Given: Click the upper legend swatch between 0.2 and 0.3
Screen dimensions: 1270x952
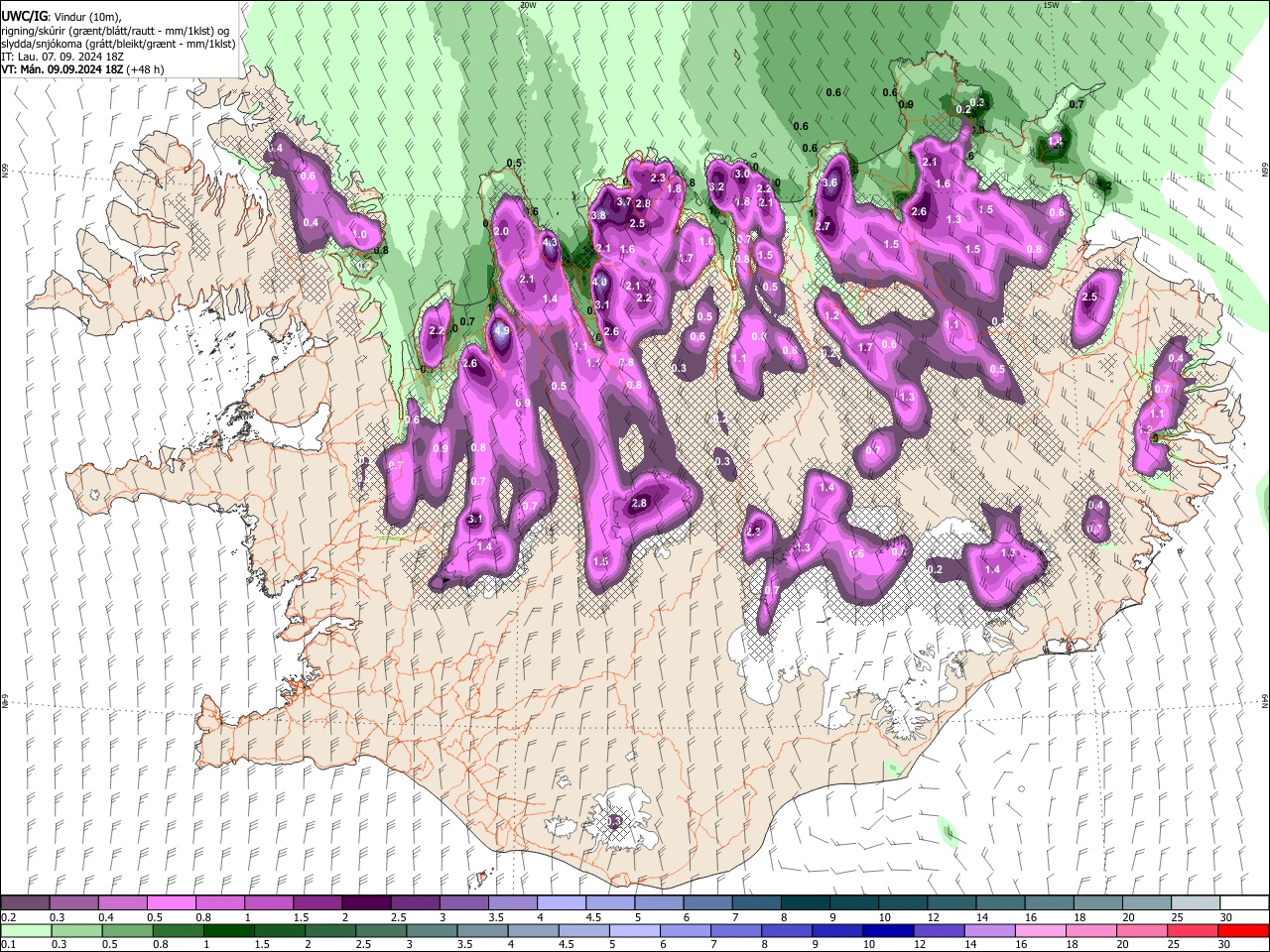Looking at the screenshot, I should pos(25,903).
